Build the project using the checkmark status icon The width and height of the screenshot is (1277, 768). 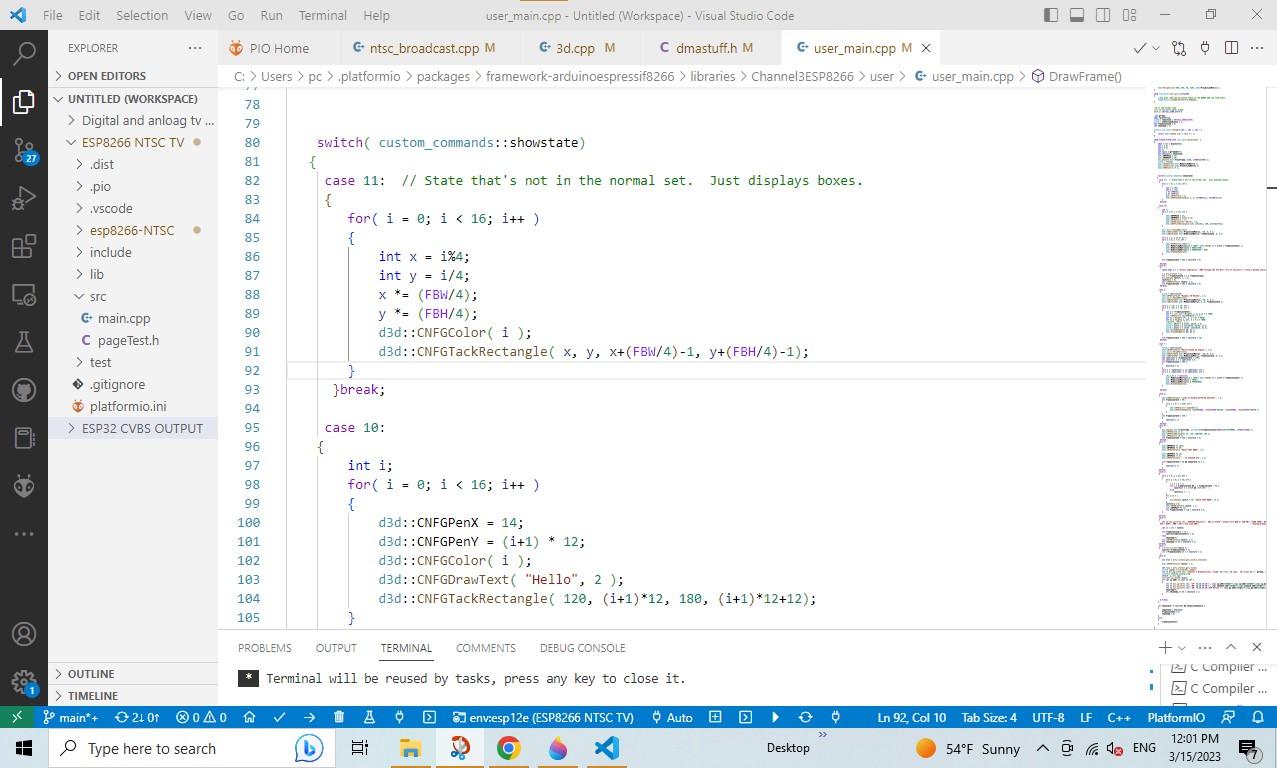tap(279, 717)
